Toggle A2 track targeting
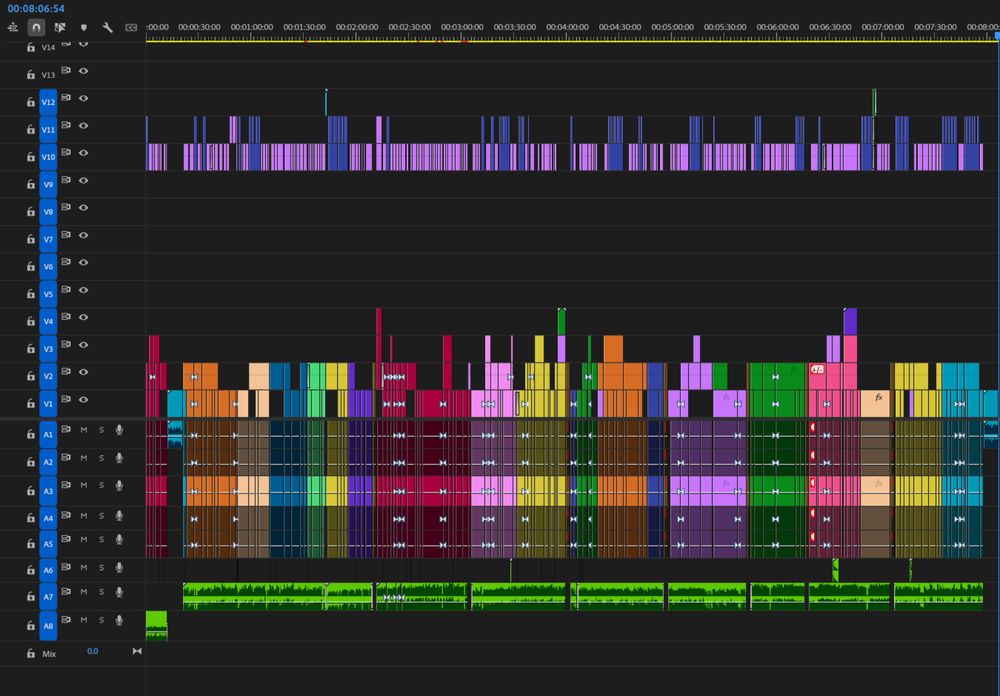1000x696 pixels. 48,462
